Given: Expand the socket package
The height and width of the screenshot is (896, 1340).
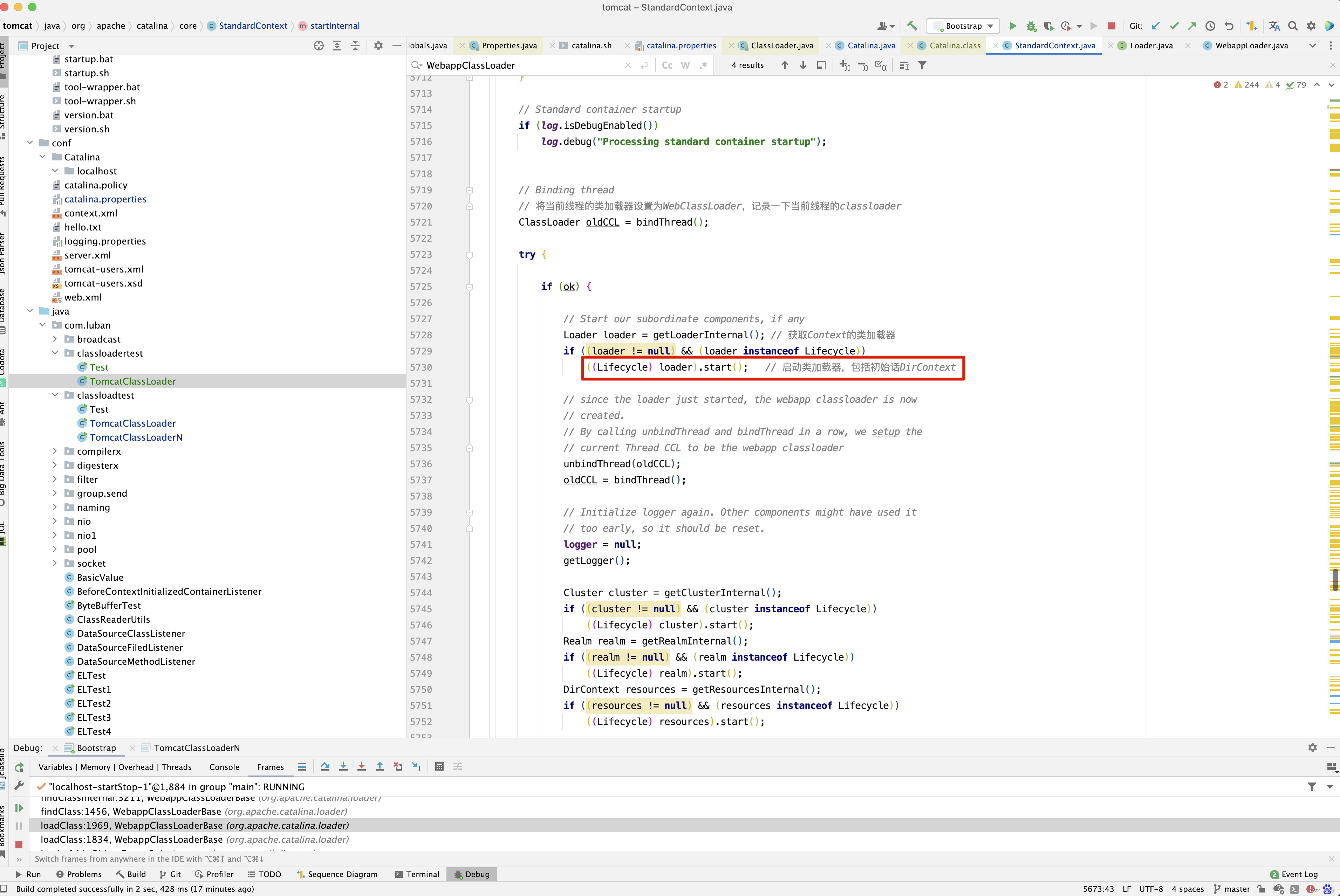Looking at the screenshot, I should (55, 563).
